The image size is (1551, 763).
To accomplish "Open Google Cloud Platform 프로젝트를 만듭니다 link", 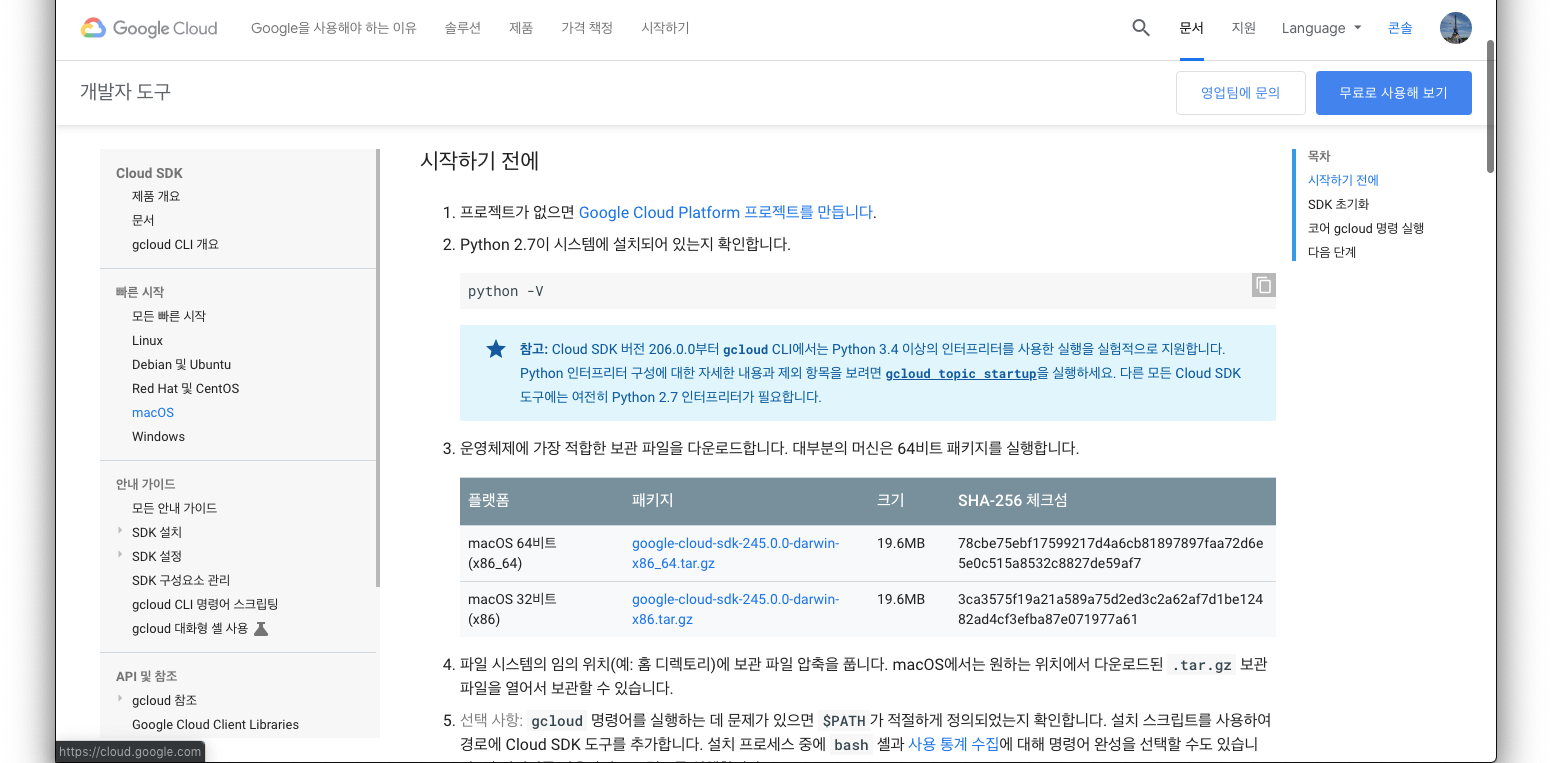I will point(726,212).
